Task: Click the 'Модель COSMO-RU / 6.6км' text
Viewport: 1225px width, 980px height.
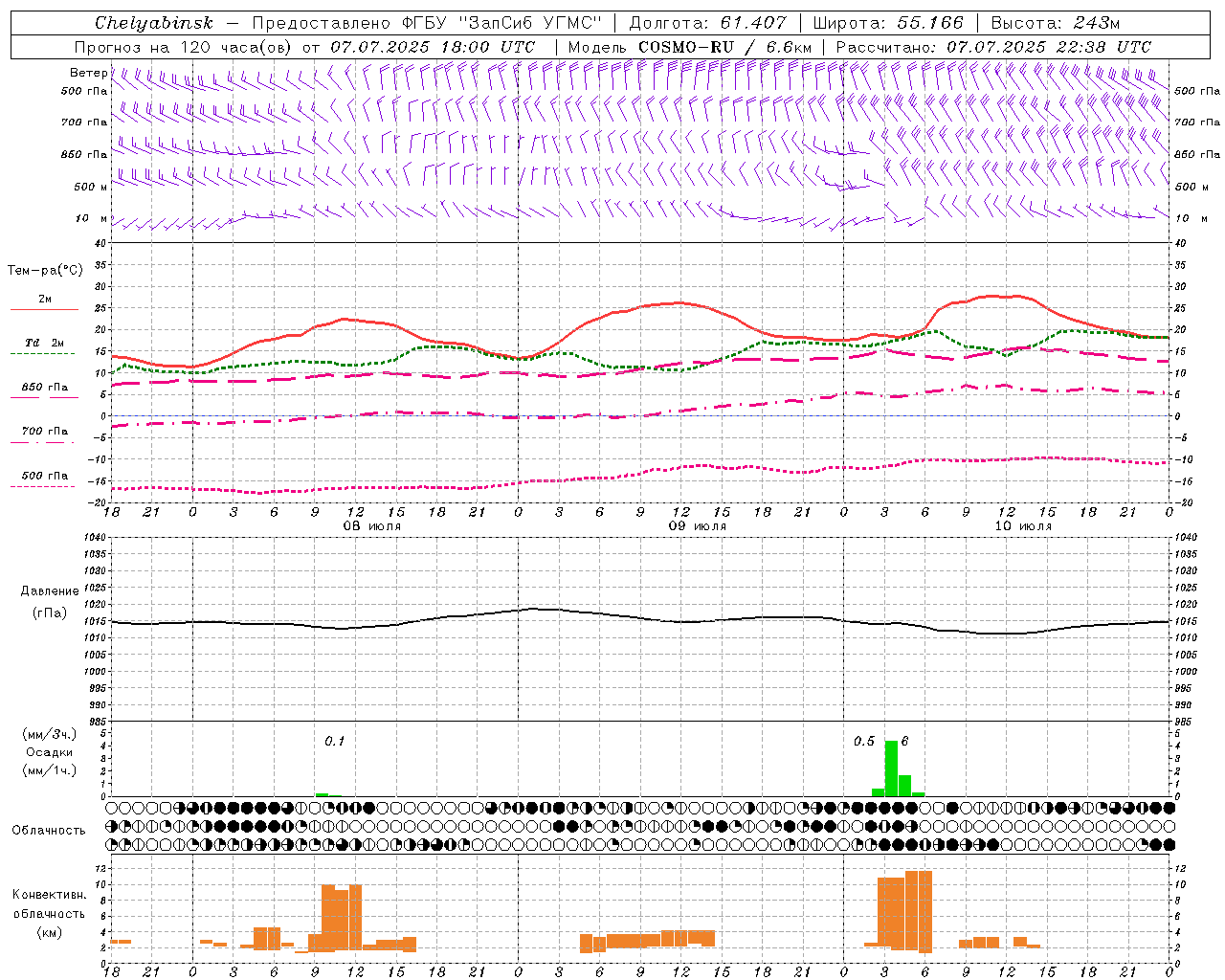Action: pos(689,47)
